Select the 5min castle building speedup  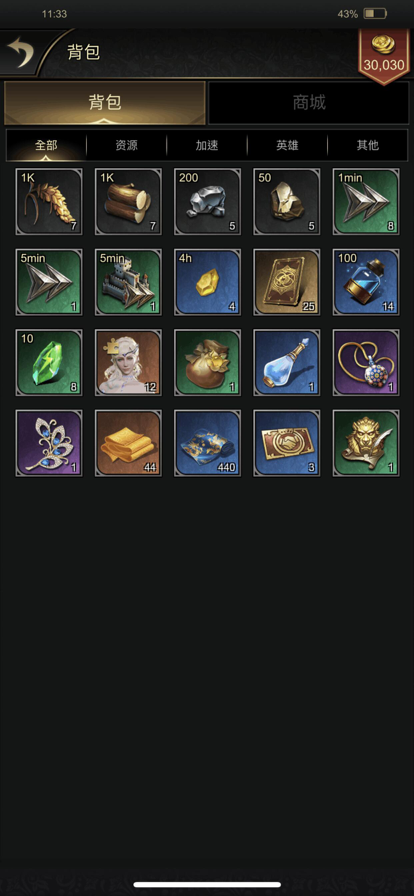tap(128, 282)
